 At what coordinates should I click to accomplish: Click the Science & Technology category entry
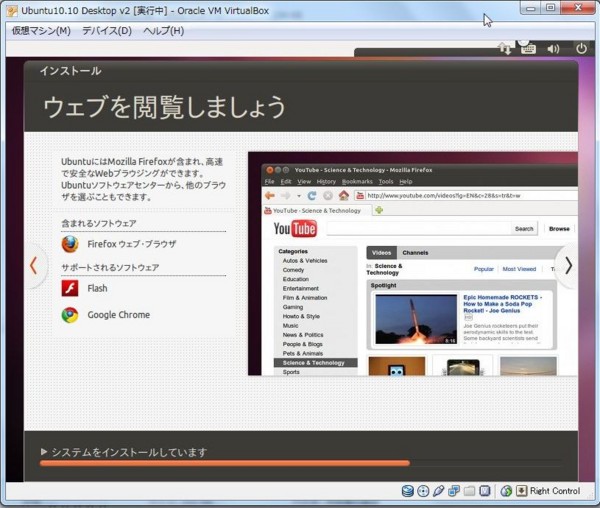click(315, 363)
